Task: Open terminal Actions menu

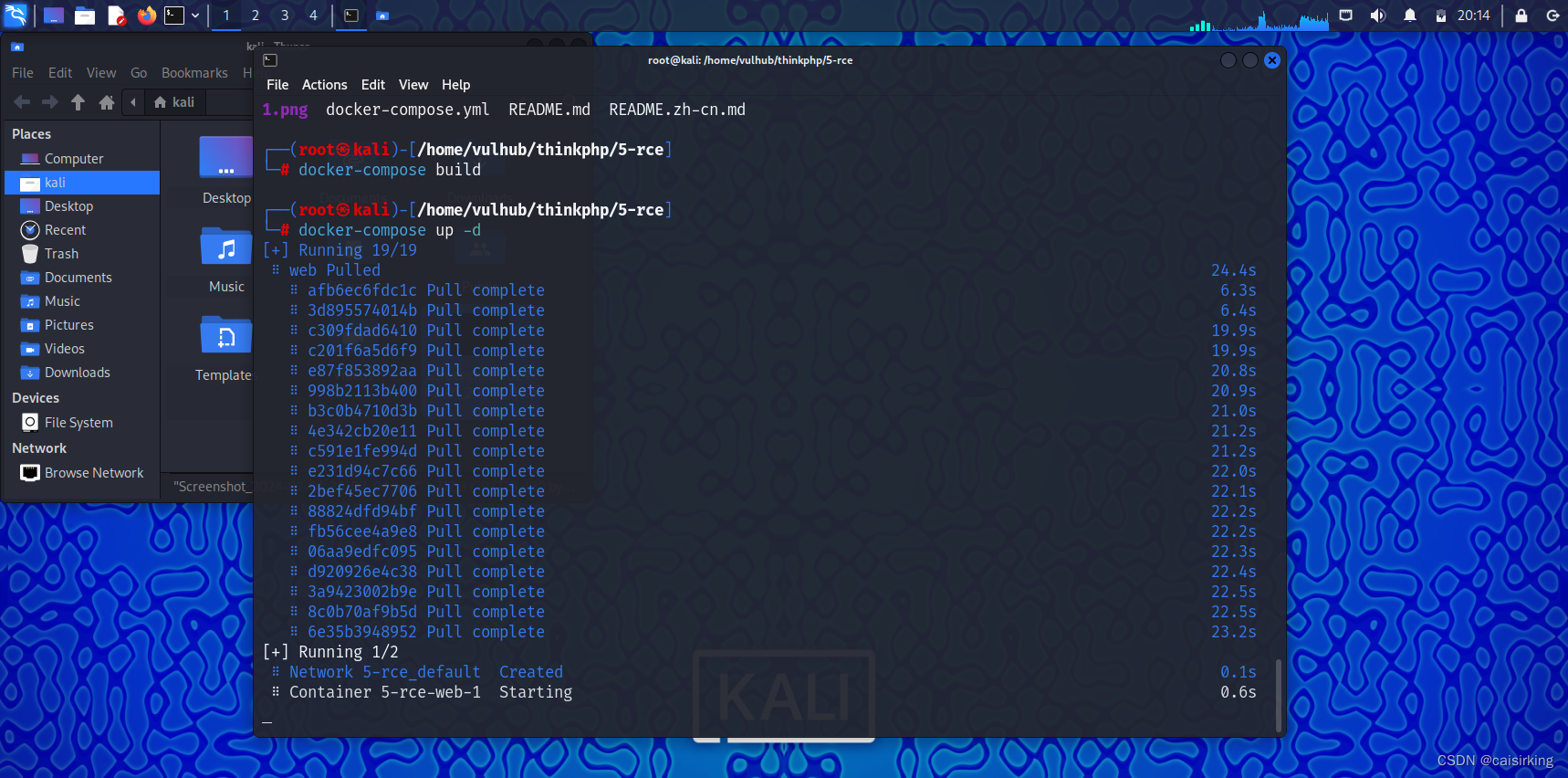Action: pyautogui.click(x=325, y=85)
